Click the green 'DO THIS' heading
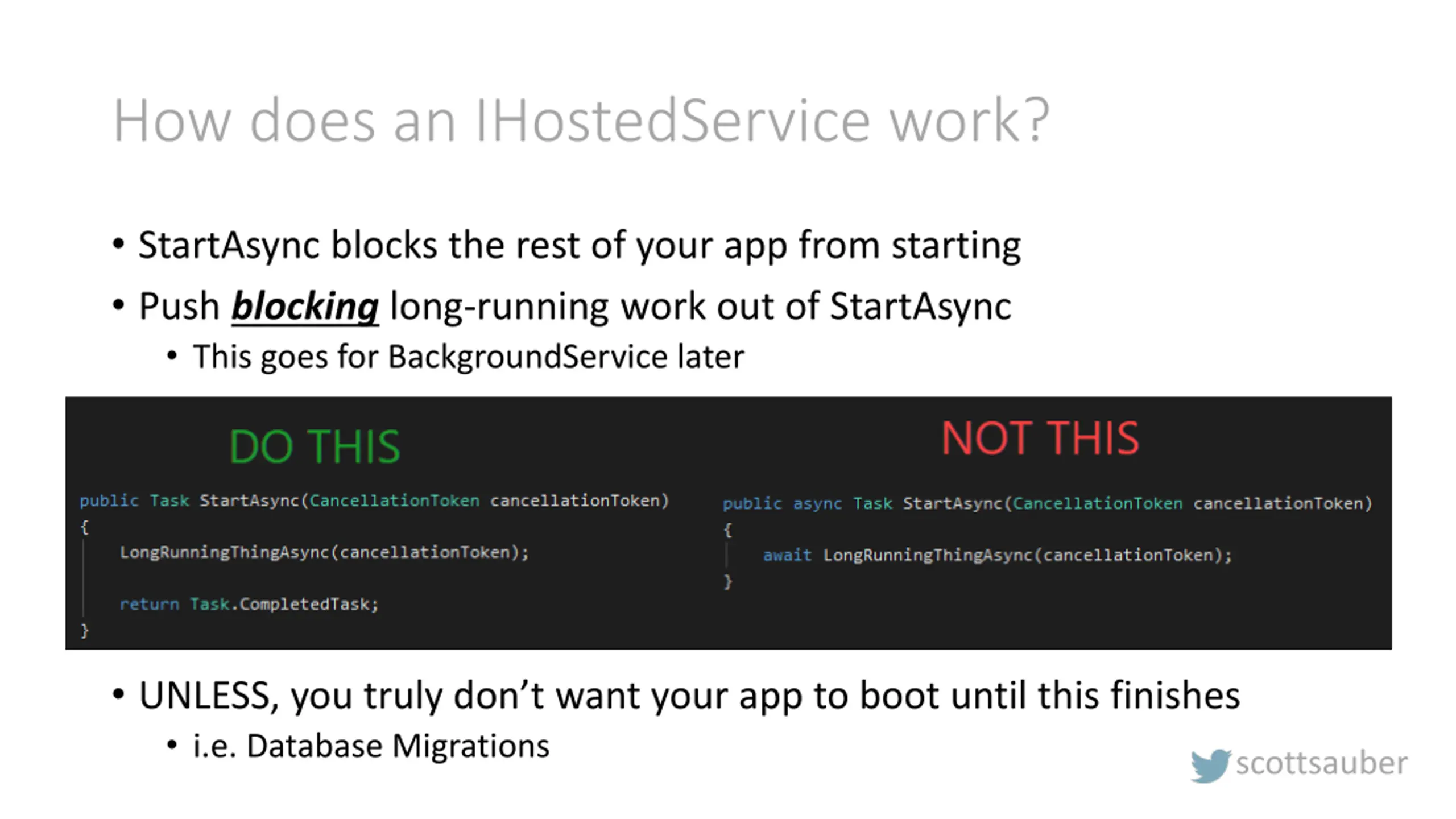 [x=315, y=446]
